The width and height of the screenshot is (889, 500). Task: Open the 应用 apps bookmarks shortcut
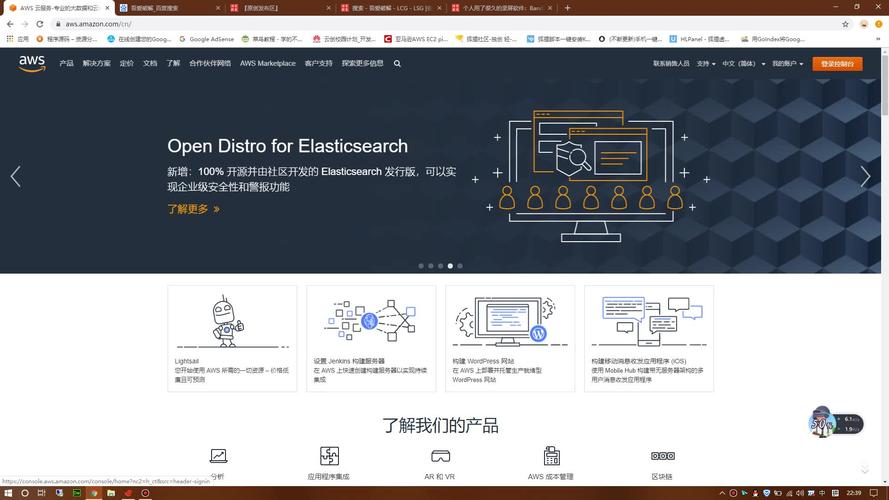click(x=18, y=39)
